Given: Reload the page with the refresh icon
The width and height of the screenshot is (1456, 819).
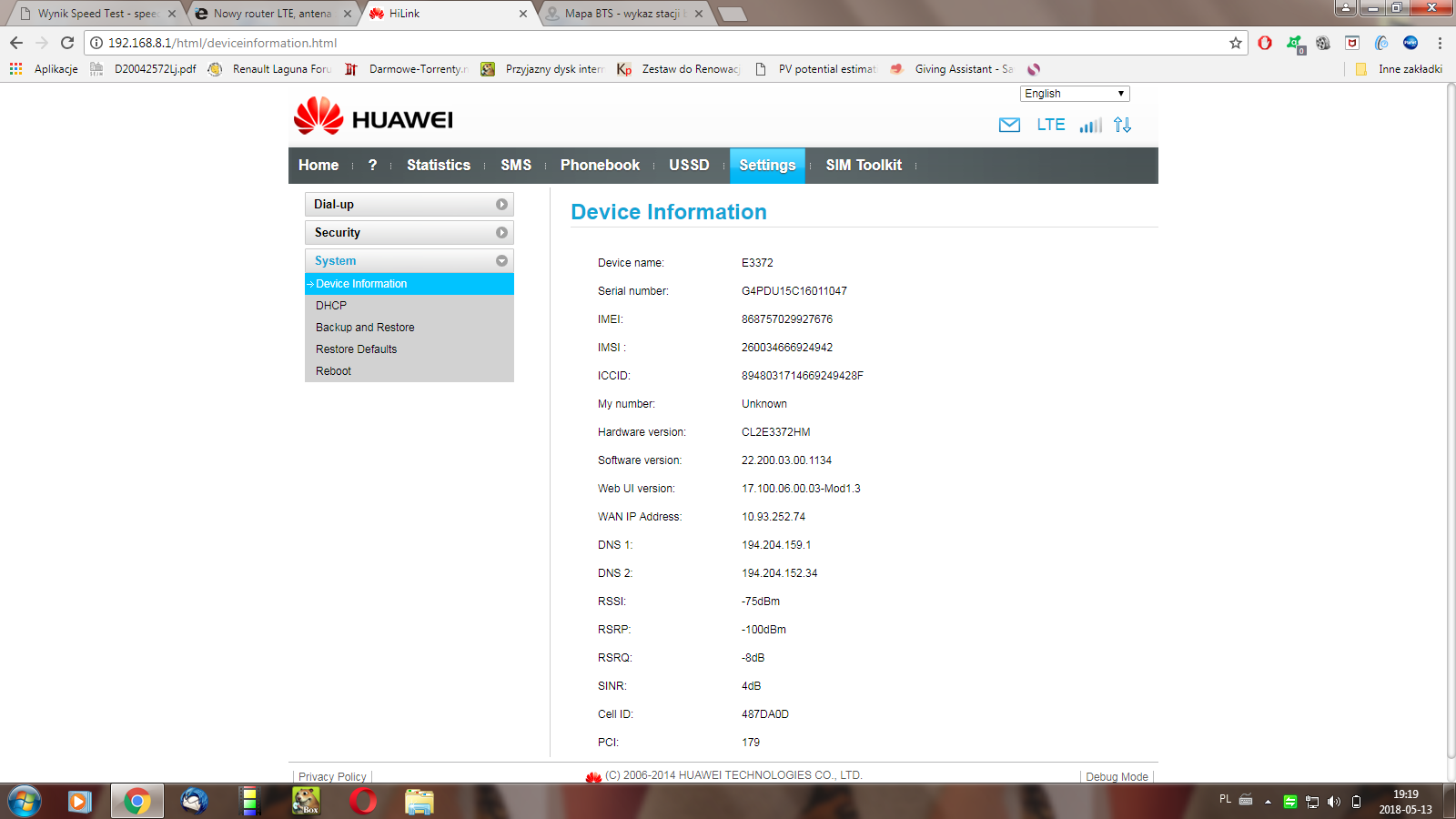Looking at the screenshot, I should coord(67,43).
